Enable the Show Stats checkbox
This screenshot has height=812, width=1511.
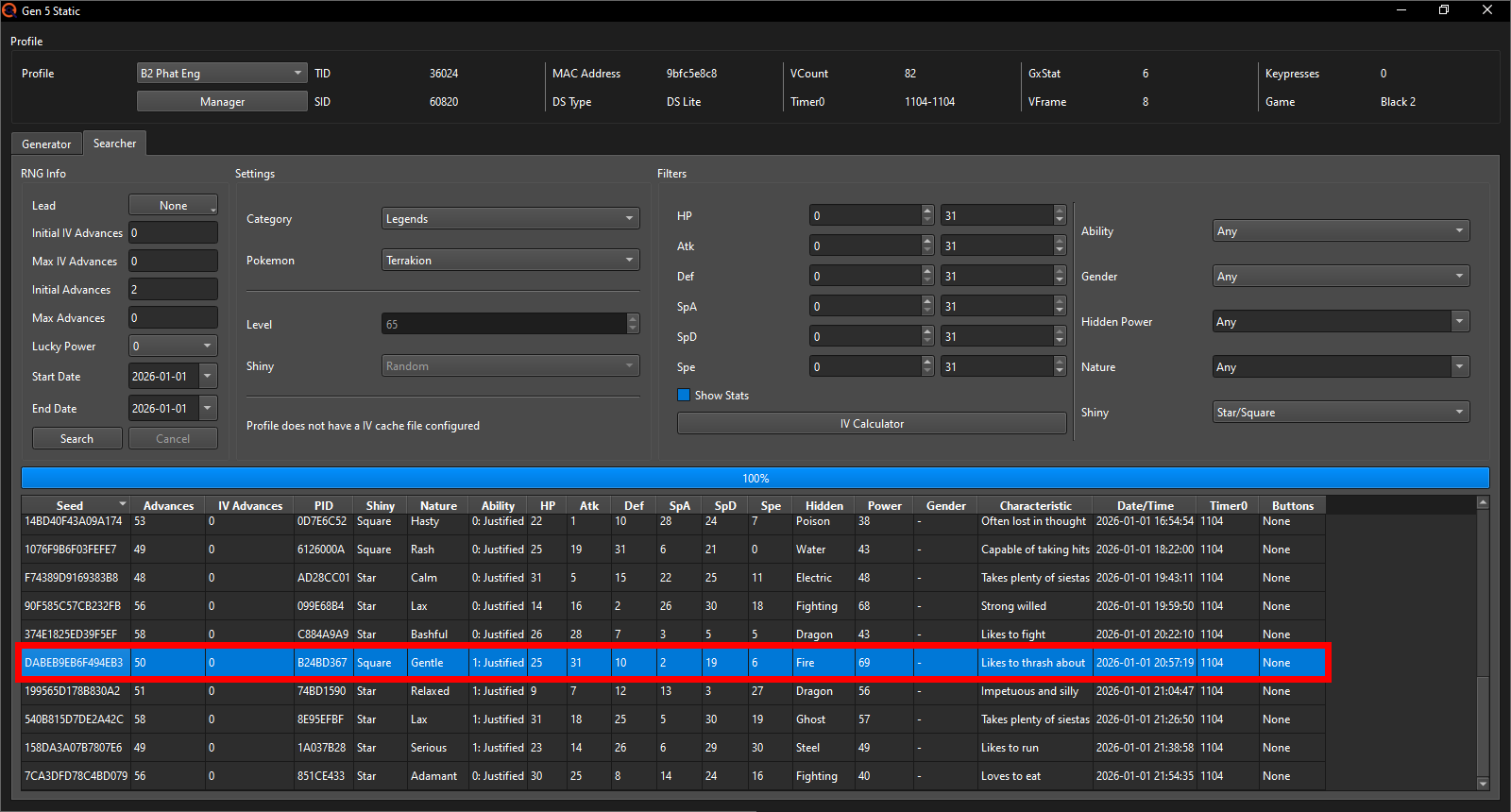(x=684, y=396)
